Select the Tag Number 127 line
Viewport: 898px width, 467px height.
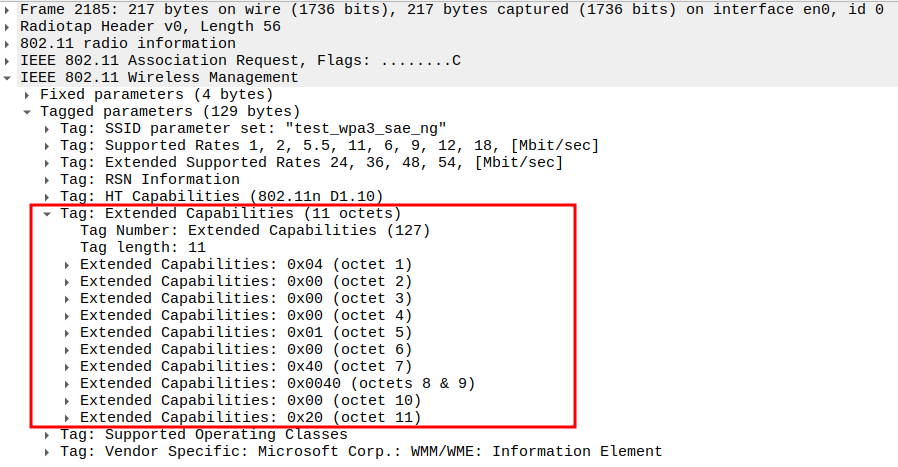tap(254, 230)
